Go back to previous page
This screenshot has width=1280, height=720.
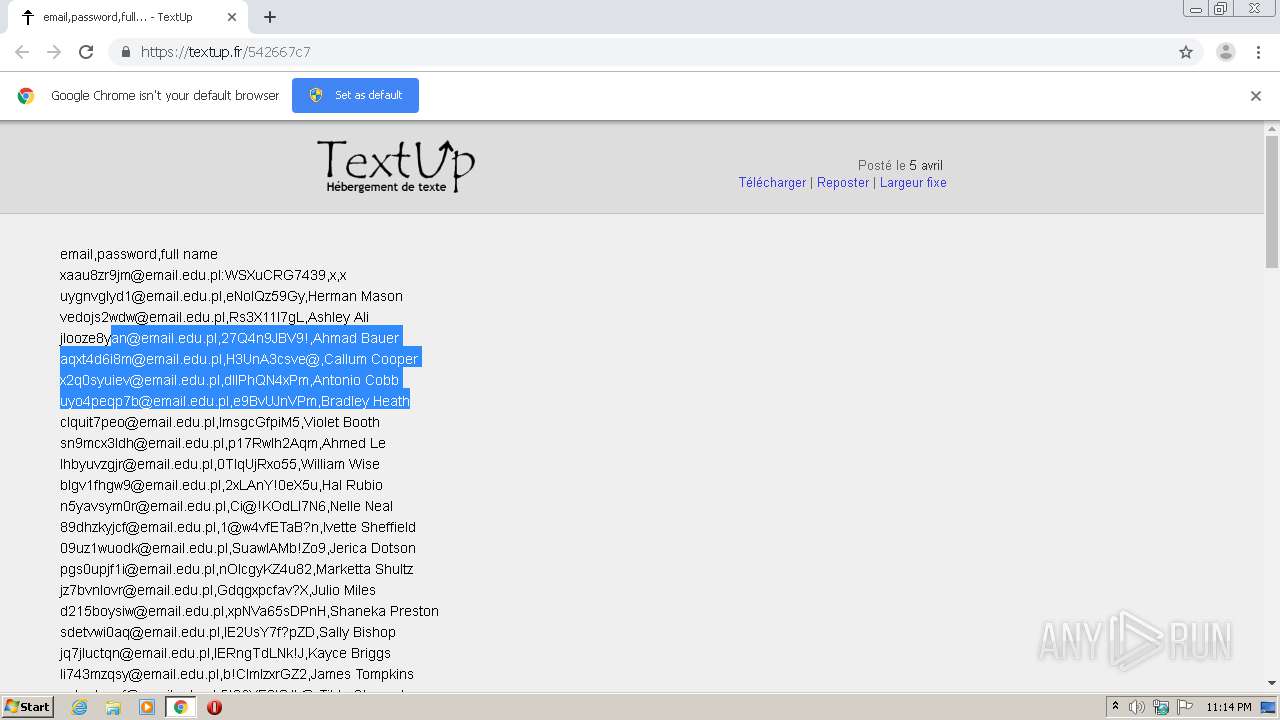[x=22, y=52]
